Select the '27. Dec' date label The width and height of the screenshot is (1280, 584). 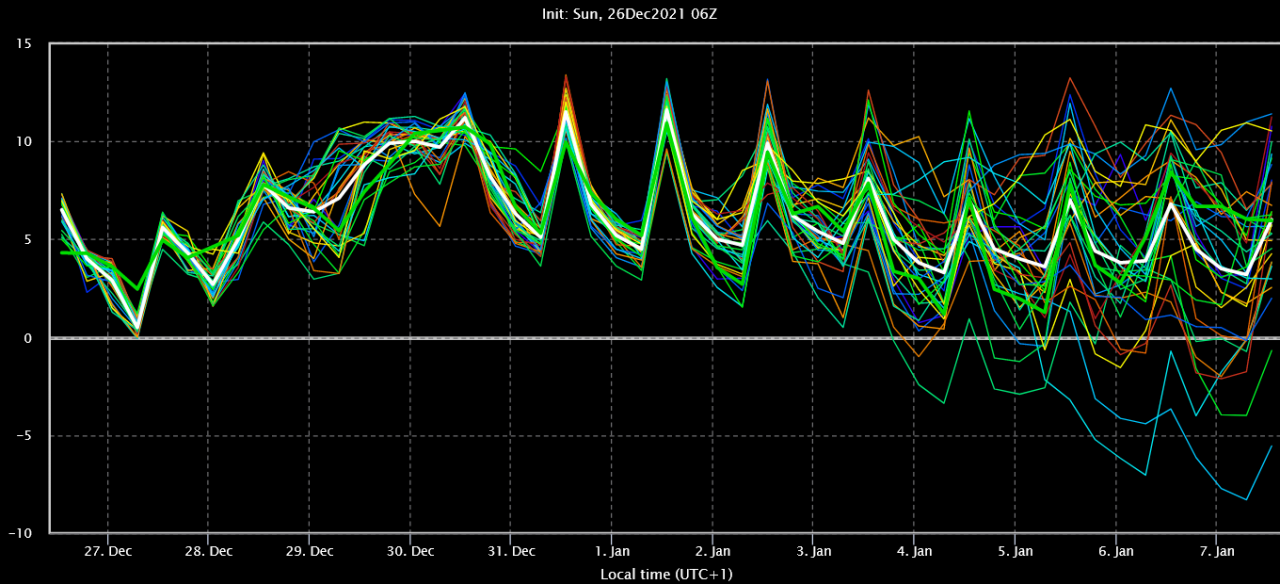[107, 551]
